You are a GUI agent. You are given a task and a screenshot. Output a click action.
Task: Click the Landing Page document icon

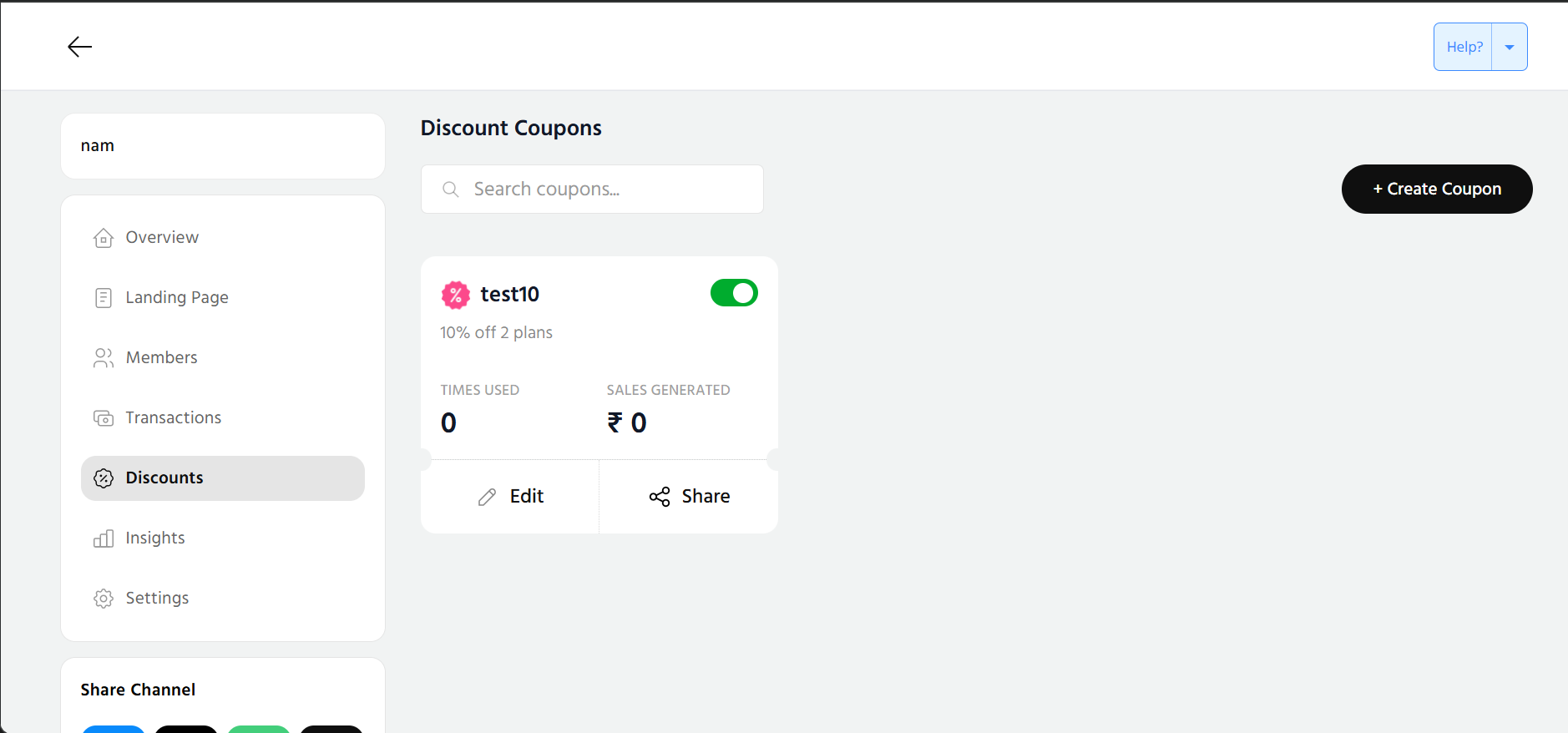(104, 298)
